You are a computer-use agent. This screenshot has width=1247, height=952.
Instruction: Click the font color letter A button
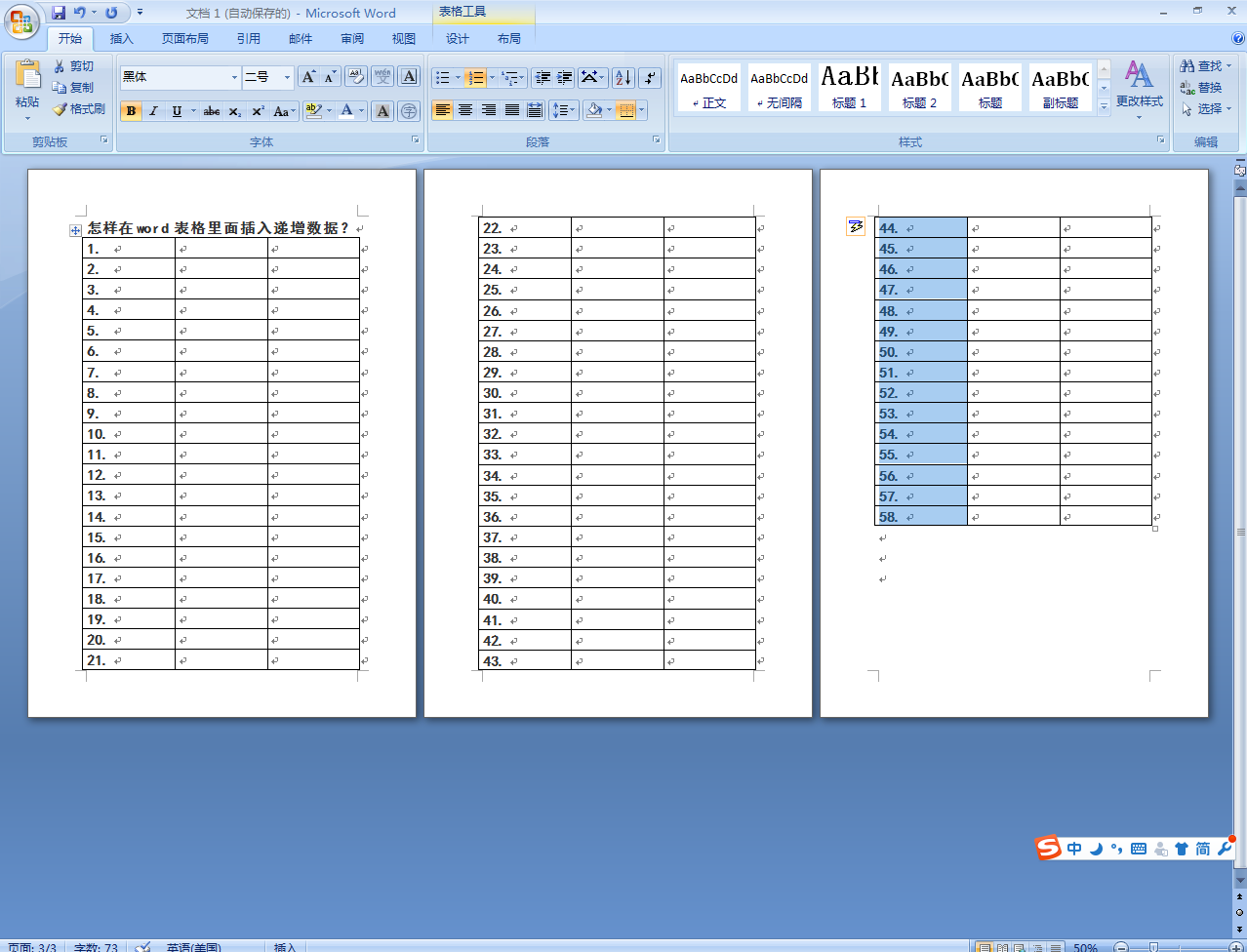(x=346, y=111)
